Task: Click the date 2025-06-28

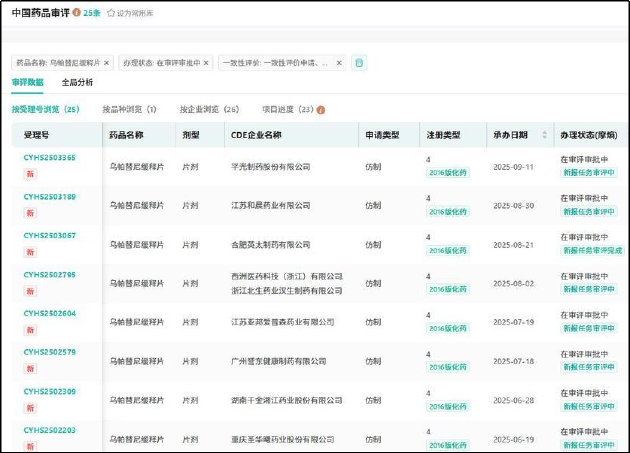Action: 513,400
